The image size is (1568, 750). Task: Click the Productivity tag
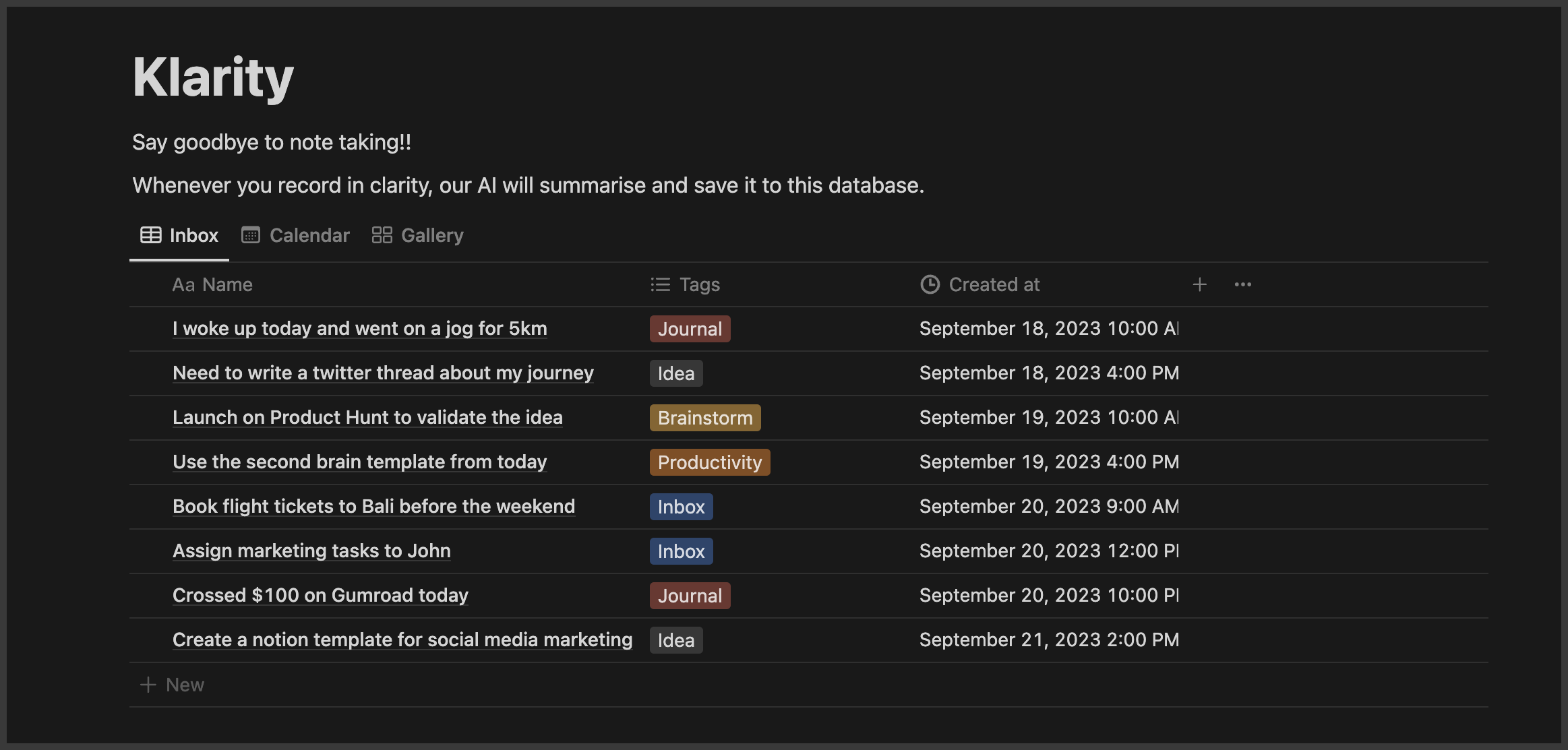point(710,462)
